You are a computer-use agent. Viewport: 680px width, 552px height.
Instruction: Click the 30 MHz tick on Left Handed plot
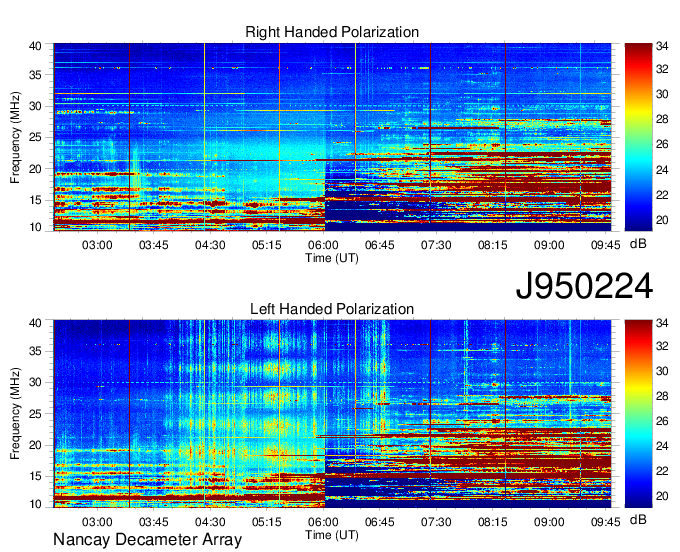pos(36,382)
